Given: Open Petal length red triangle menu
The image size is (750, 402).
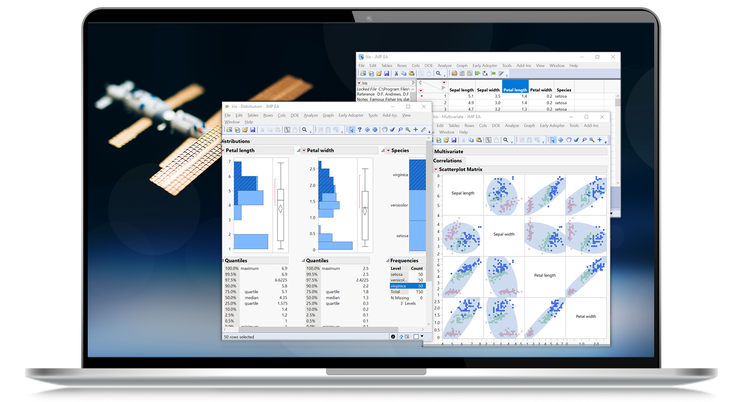Looking at the screenshot, I should coord(223,150).
